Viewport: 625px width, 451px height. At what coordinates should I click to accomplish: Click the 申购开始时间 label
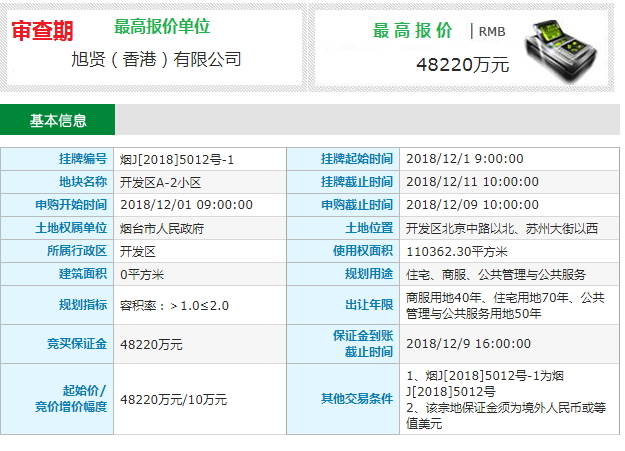[71, 205]
